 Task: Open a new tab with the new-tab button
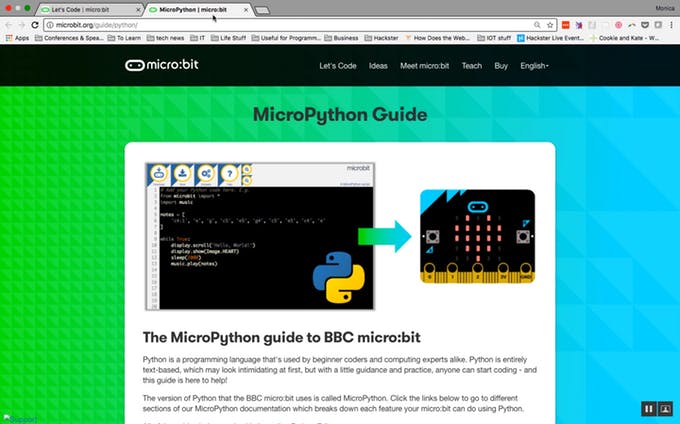pos(262,10)
